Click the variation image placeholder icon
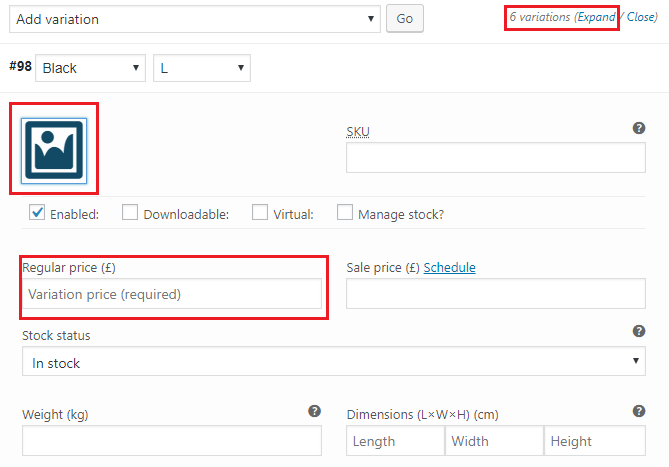Image resolution: width=669 pixels, height=467 pixels. (x=54, y=151)
